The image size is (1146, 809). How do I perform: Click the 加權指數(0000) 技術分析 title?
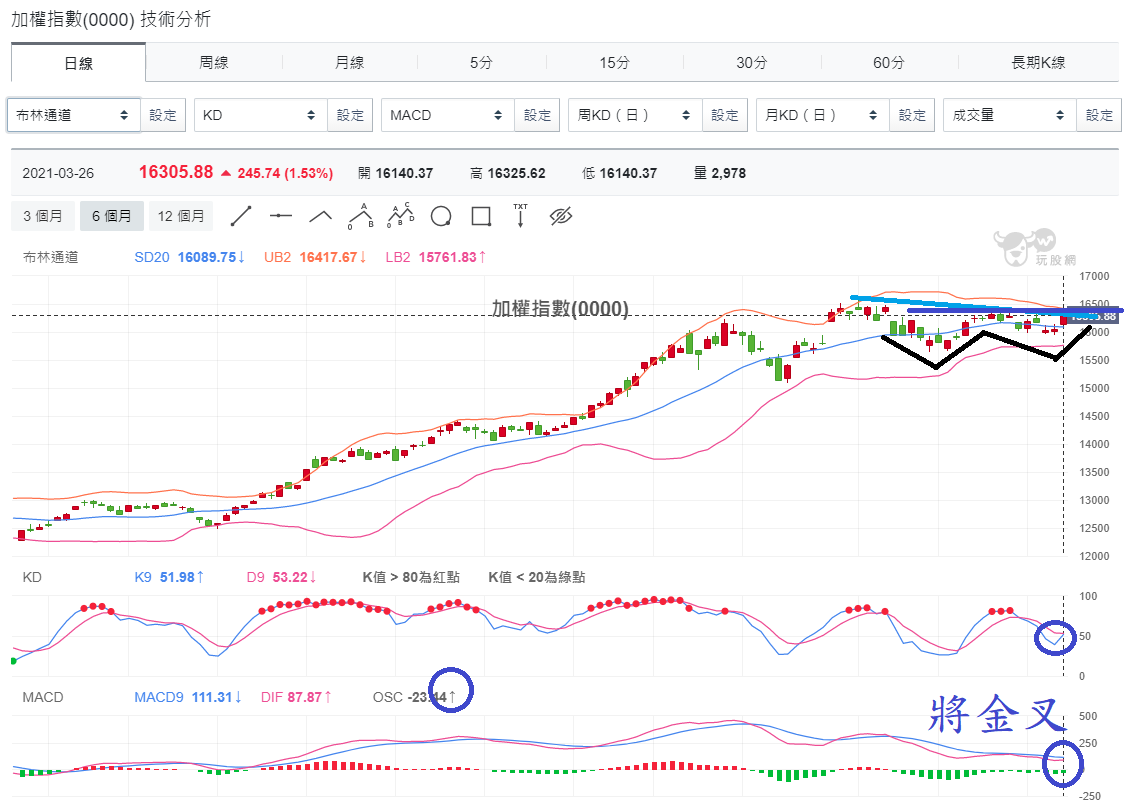[111, 19]
